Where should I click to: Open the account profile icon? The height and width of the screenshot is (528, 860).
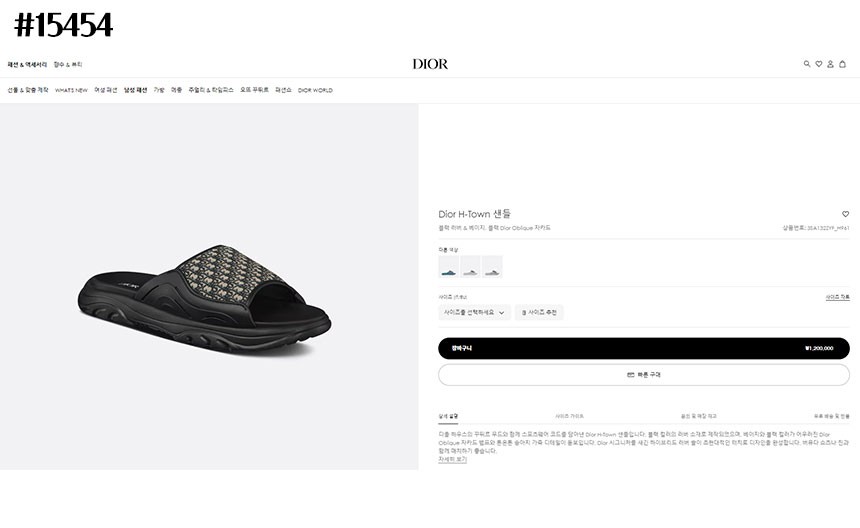(830, 64)
